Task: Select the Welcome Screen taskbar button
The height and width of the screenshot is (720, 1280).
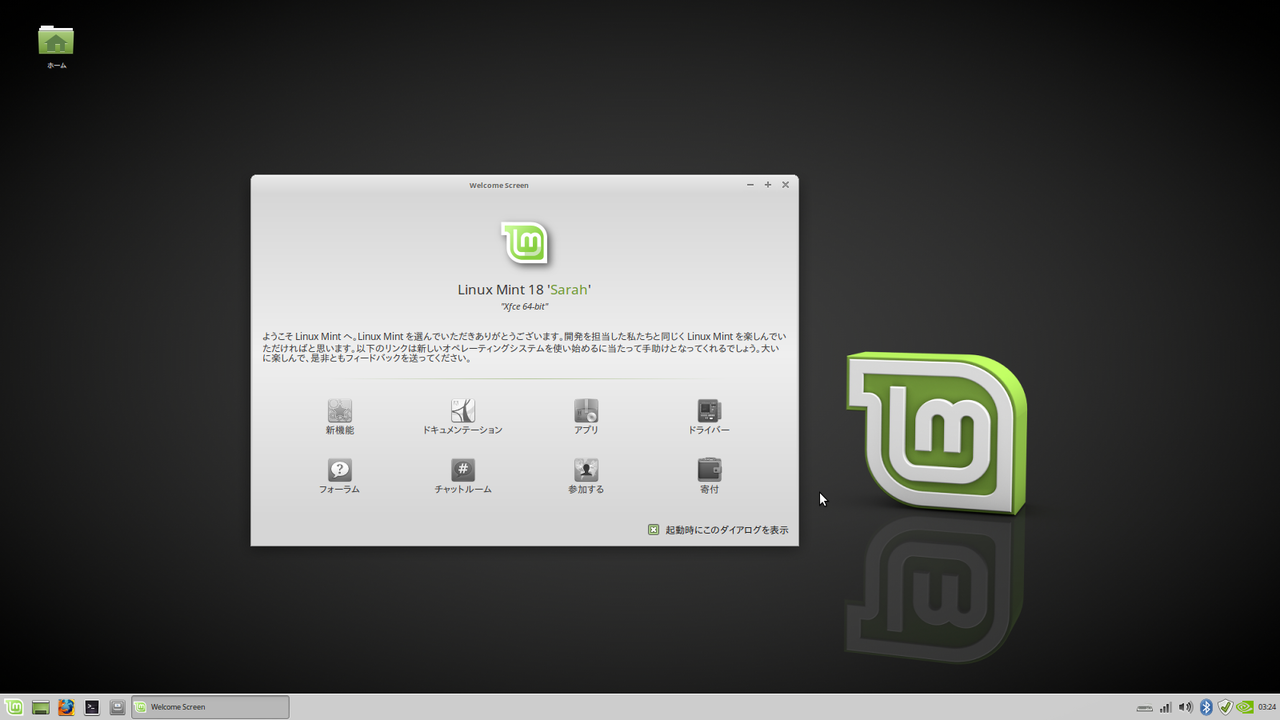Action: pos(210,707)
